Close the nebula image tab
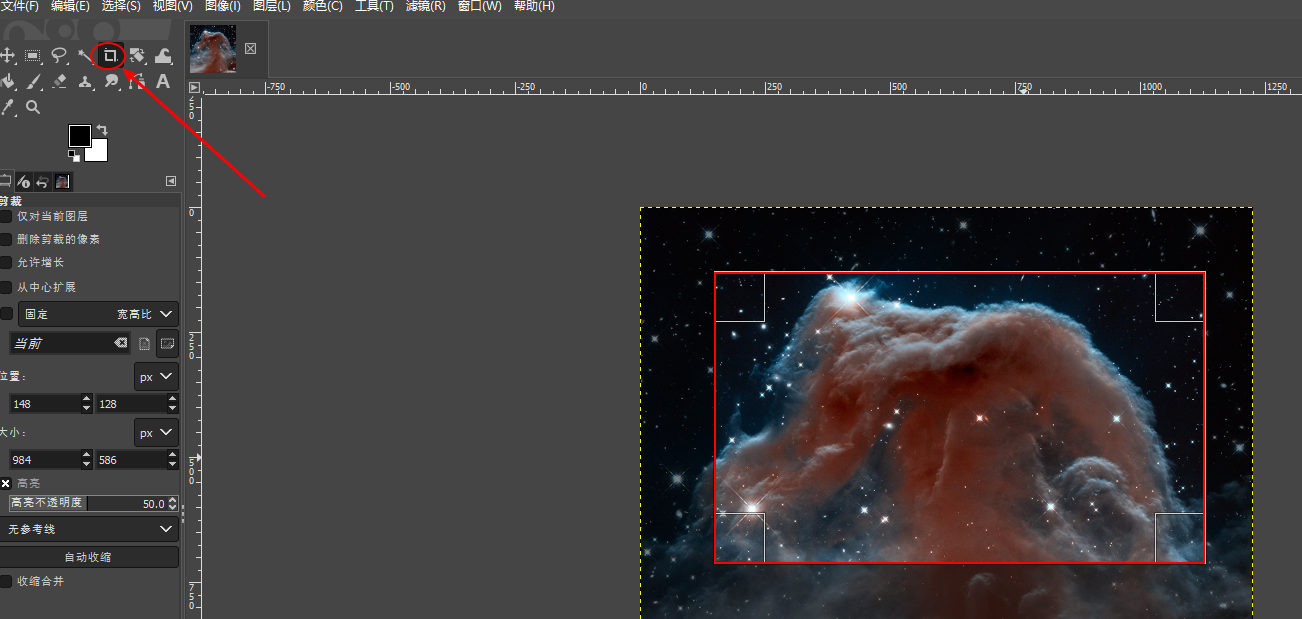 251,48
